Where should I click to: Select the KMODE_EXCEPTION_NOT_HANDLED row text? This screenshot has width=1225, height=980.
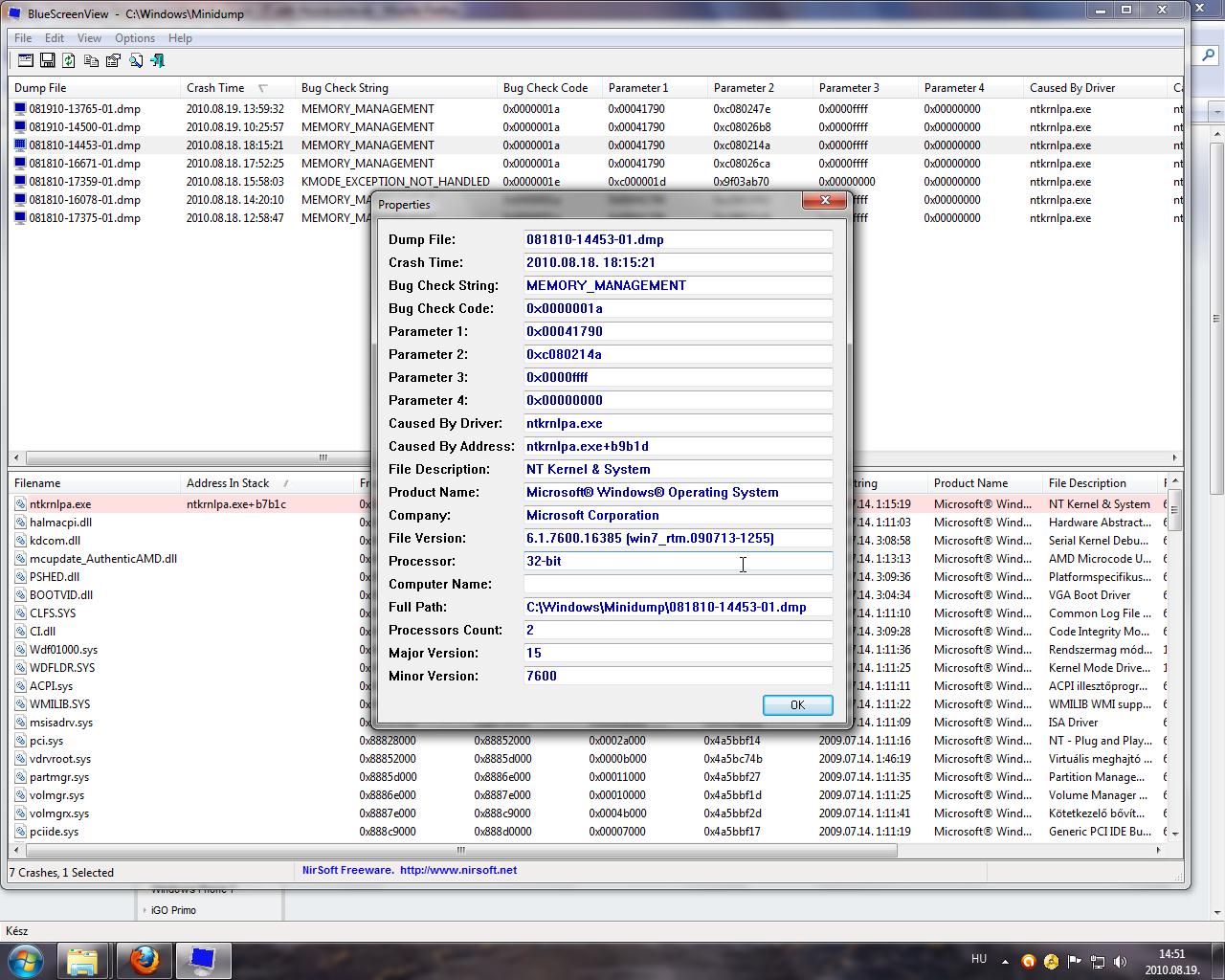pos(395,182)
